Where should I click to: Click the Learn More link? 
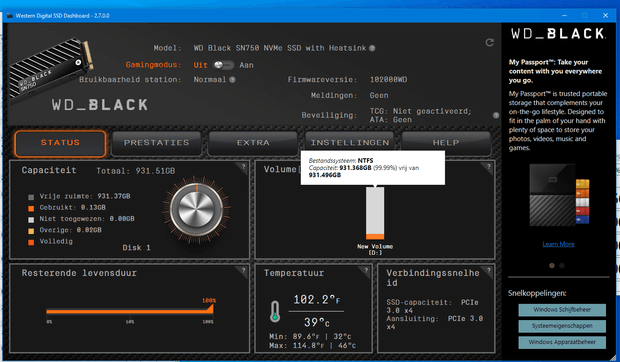[558, 244]
